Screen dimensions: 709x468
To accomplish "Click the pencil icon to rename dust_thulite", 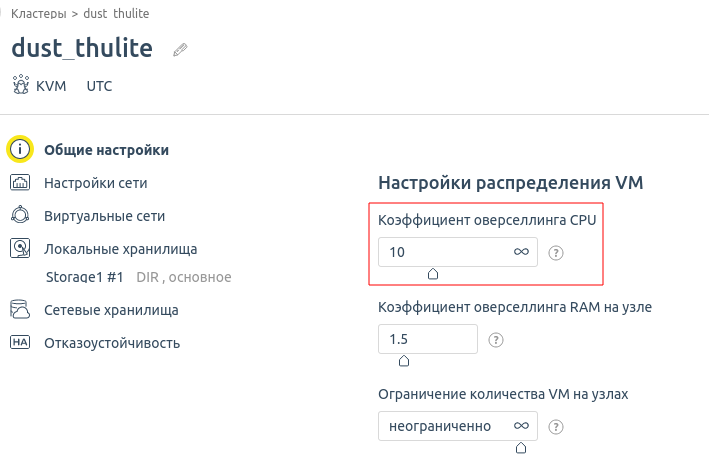I will 180,49.
